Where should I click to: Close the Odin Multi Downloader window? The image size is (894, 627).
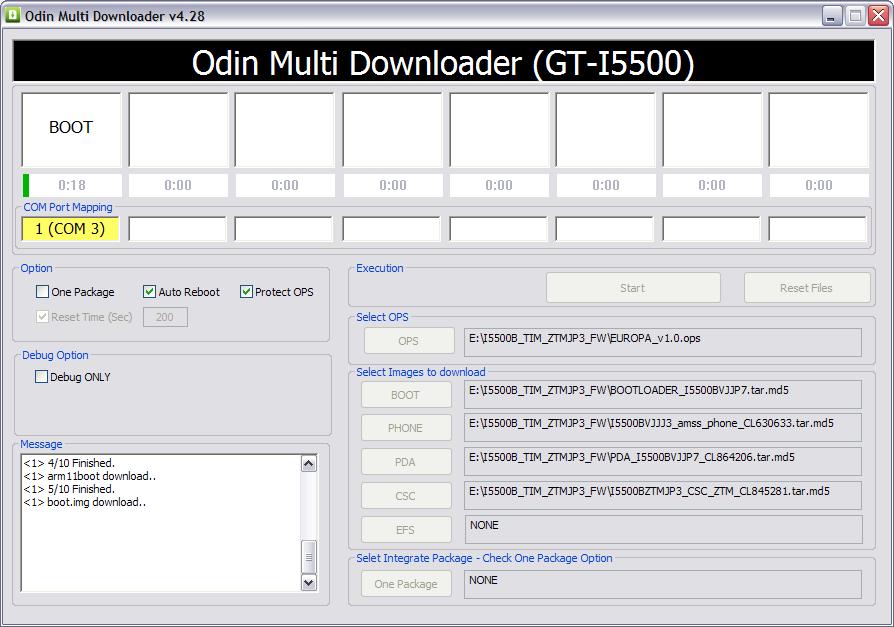(x=877, y=16)
